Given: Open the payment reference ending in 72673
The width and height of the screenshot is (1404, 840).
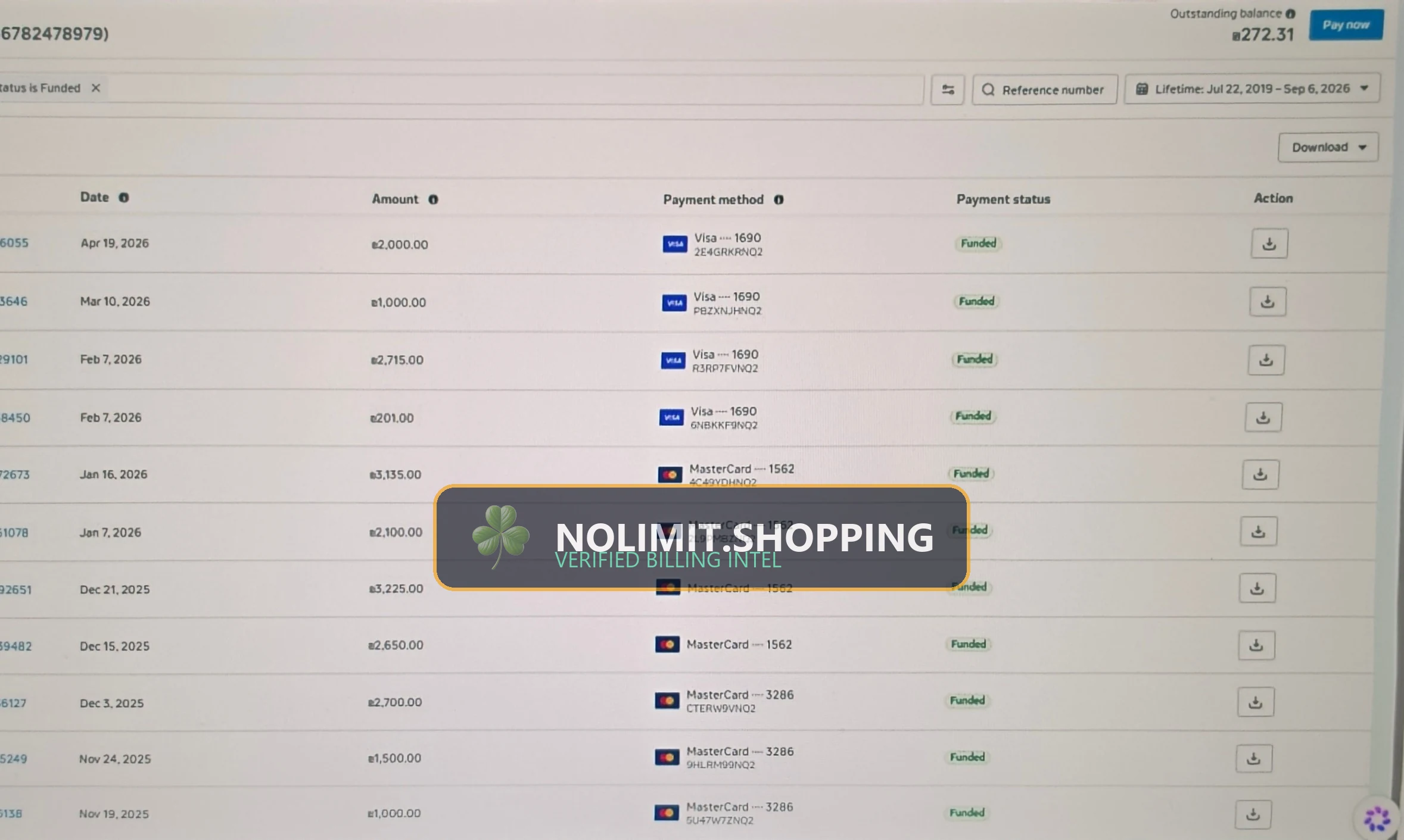Looking at the screenshot, I should point(14,475).
